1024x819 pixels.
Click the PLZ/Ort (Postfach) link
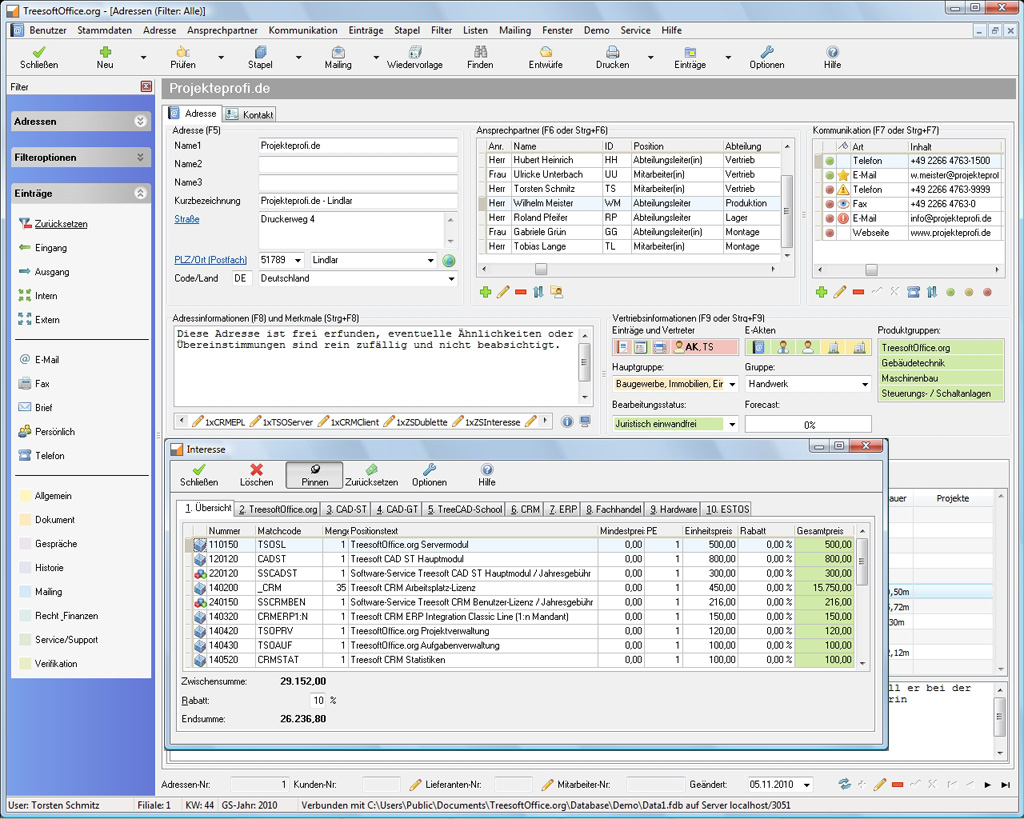tap(211, 261)
